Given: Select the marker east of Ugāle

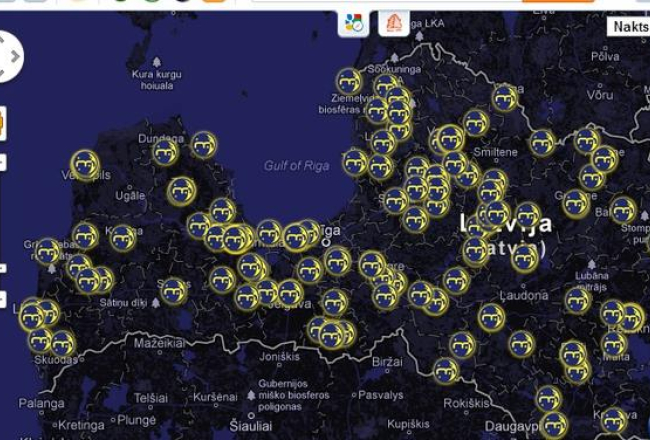Looking at the screenshot, I should pos(182,192).
